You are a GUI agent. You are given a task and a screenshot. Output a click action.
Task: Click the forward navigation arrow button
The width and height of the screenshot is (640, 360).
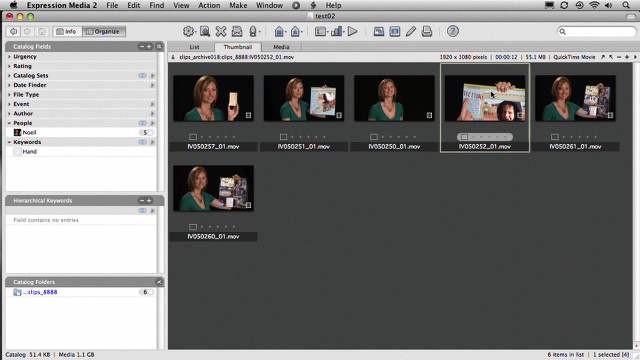(27, 31)
